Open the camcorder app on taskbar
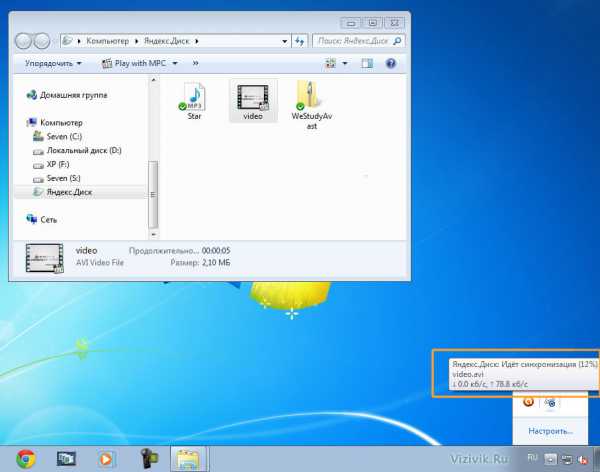600x472 pixels. (x=149, y=458)
